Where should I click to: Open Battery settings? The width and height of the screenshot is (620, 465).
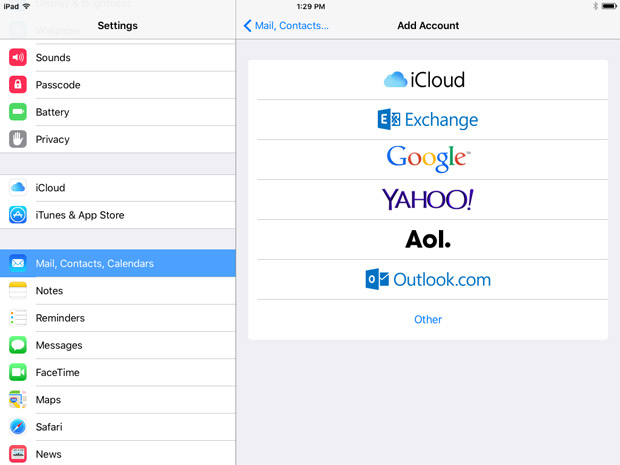(x=117, y=112)
